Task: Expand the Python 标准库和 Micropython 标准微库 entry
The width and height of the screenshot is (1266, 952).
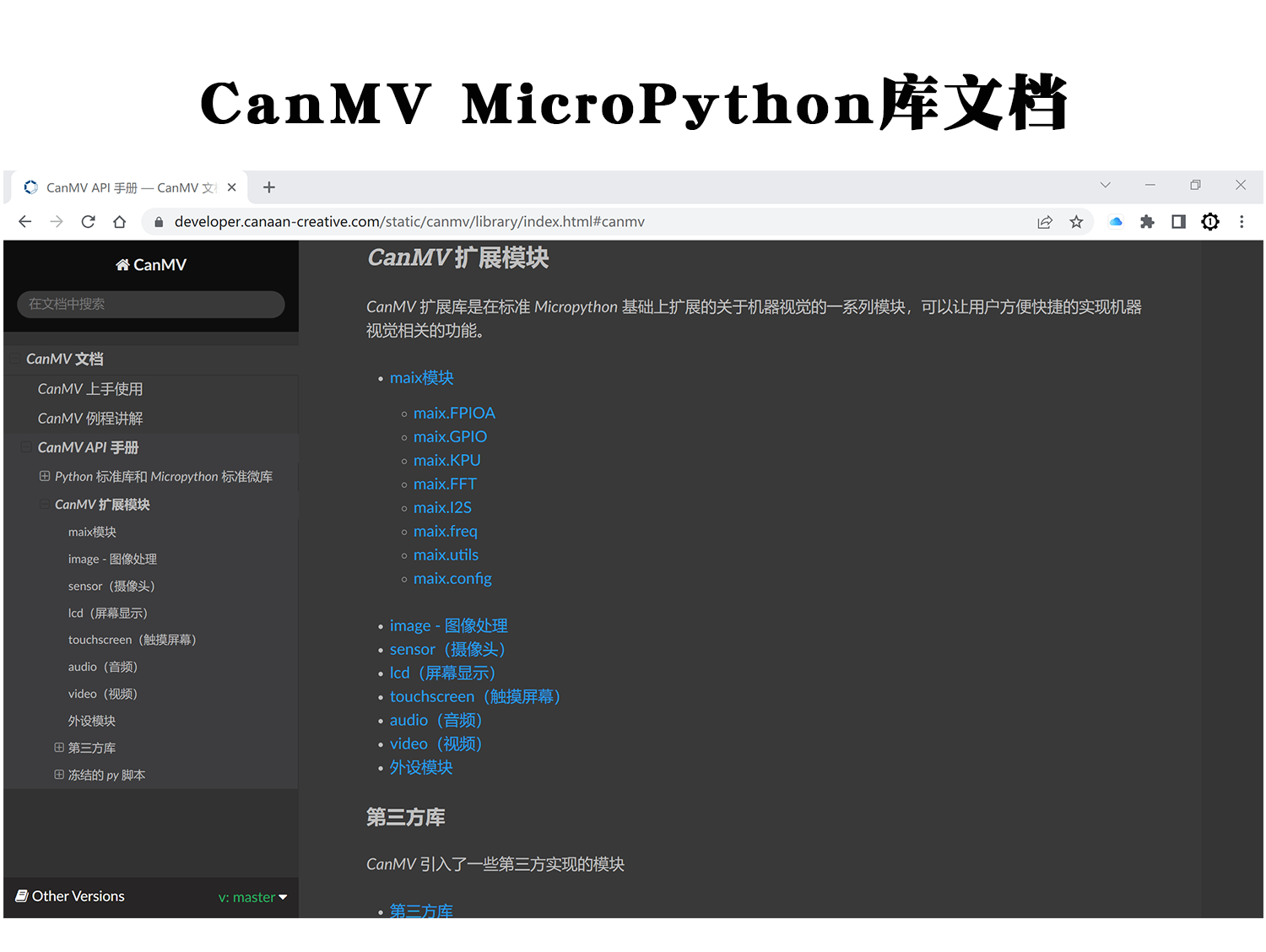Action: click(x=45, y=475)
